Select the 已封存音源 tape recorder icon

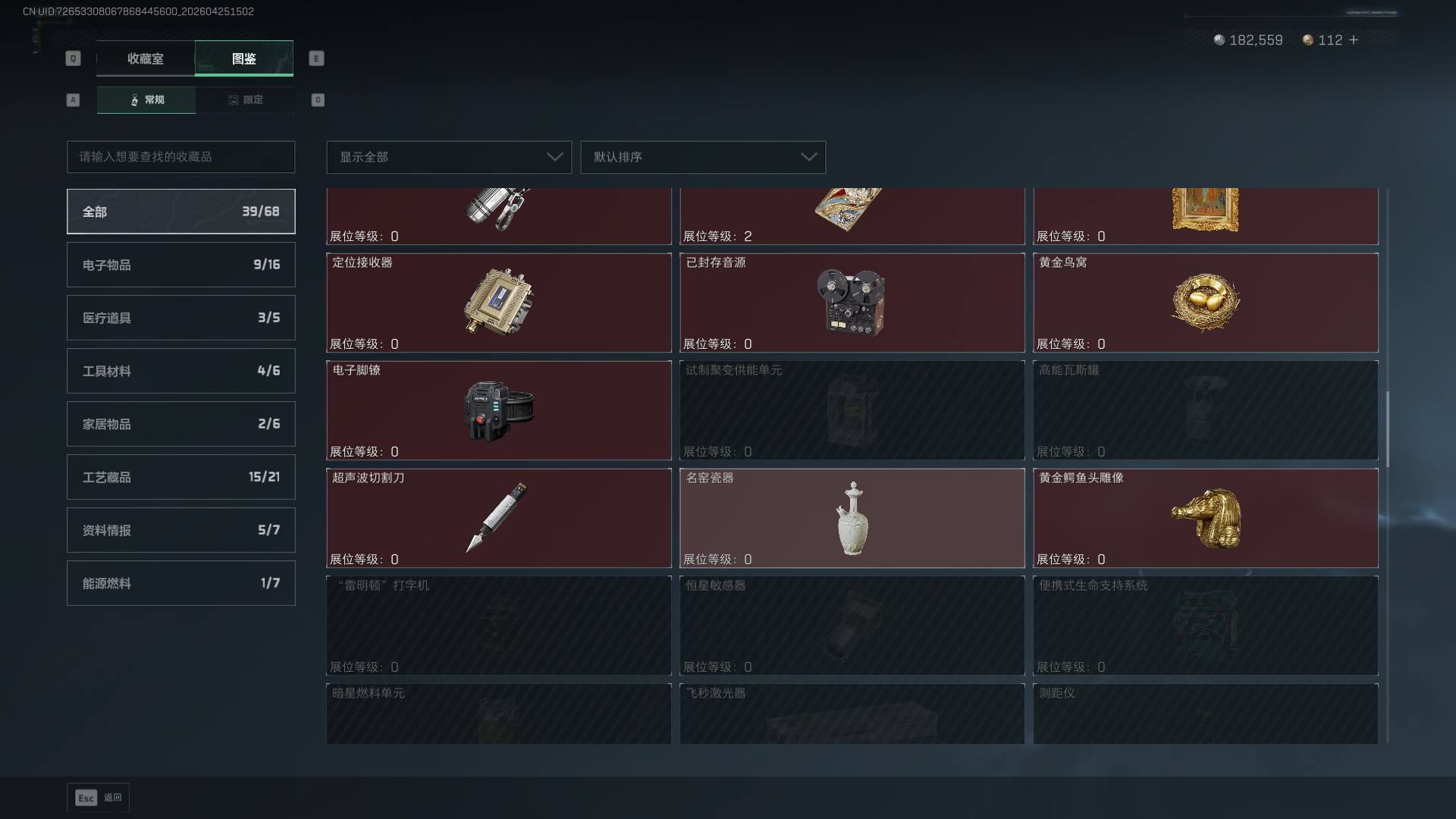point(851,302)
